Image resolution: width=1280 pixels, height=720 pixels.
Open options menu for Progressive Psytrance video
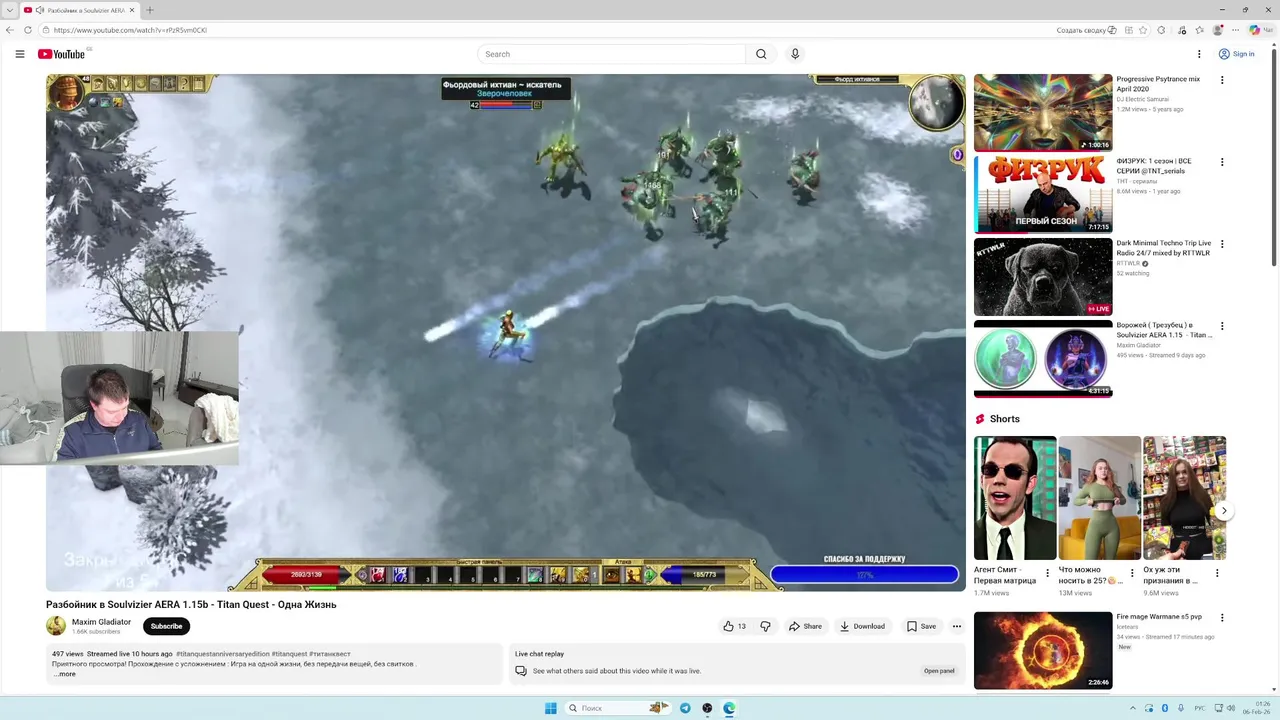(x=1221, y=80)
